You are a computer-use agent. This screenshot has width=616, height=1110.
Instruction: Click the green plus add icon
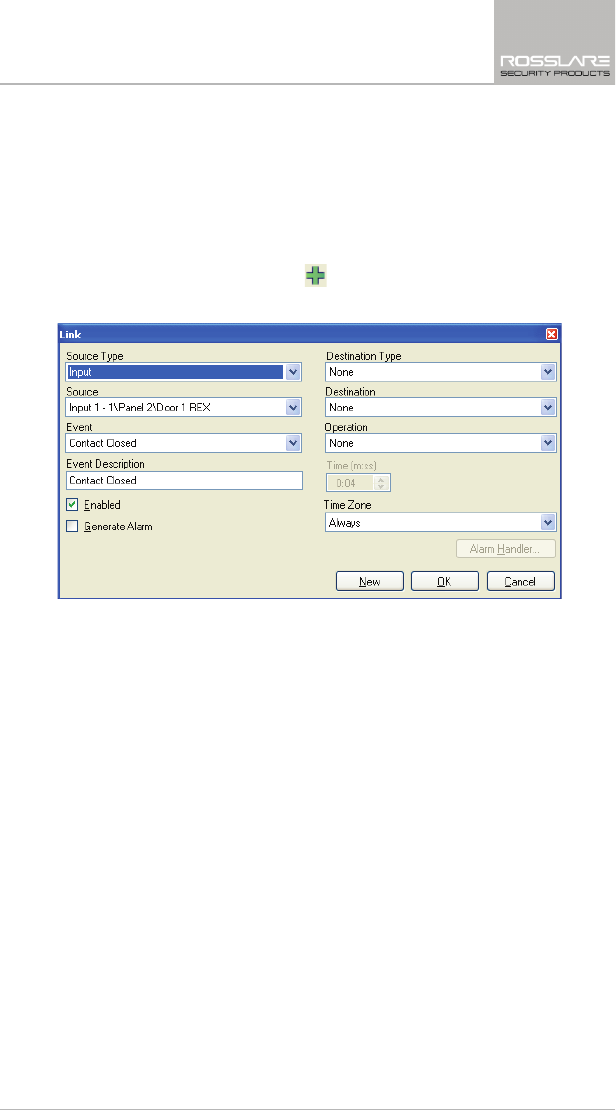coord(315,275)
